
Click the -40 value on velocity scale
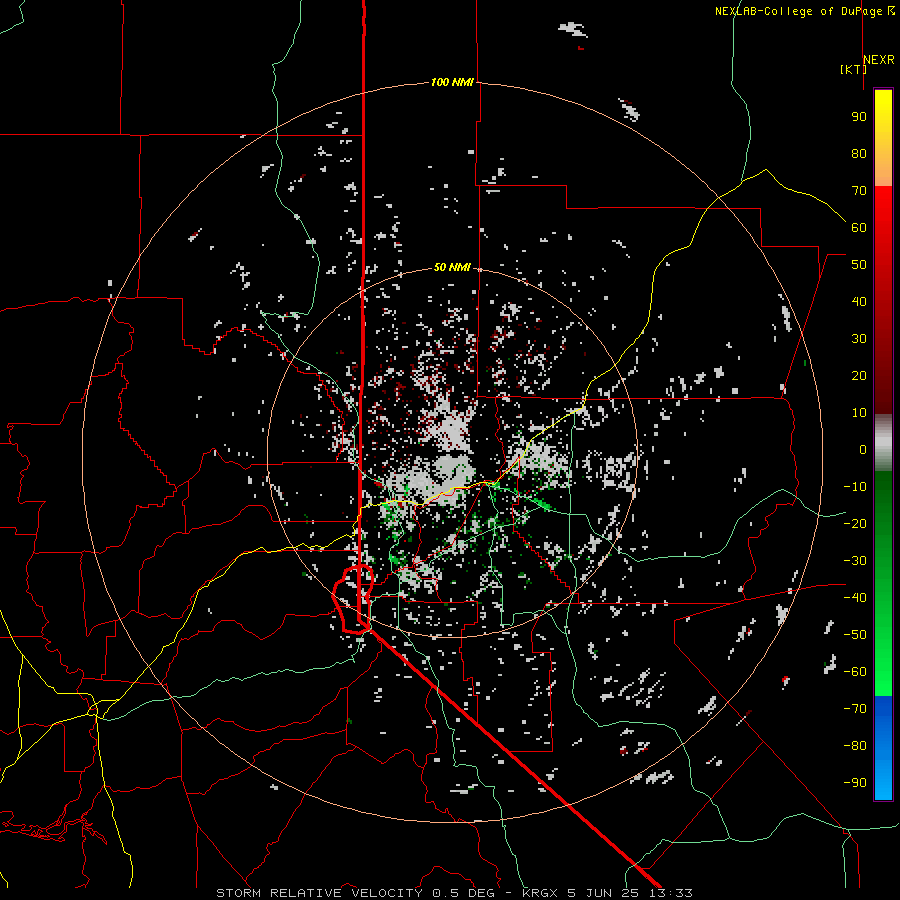(855, 598)
